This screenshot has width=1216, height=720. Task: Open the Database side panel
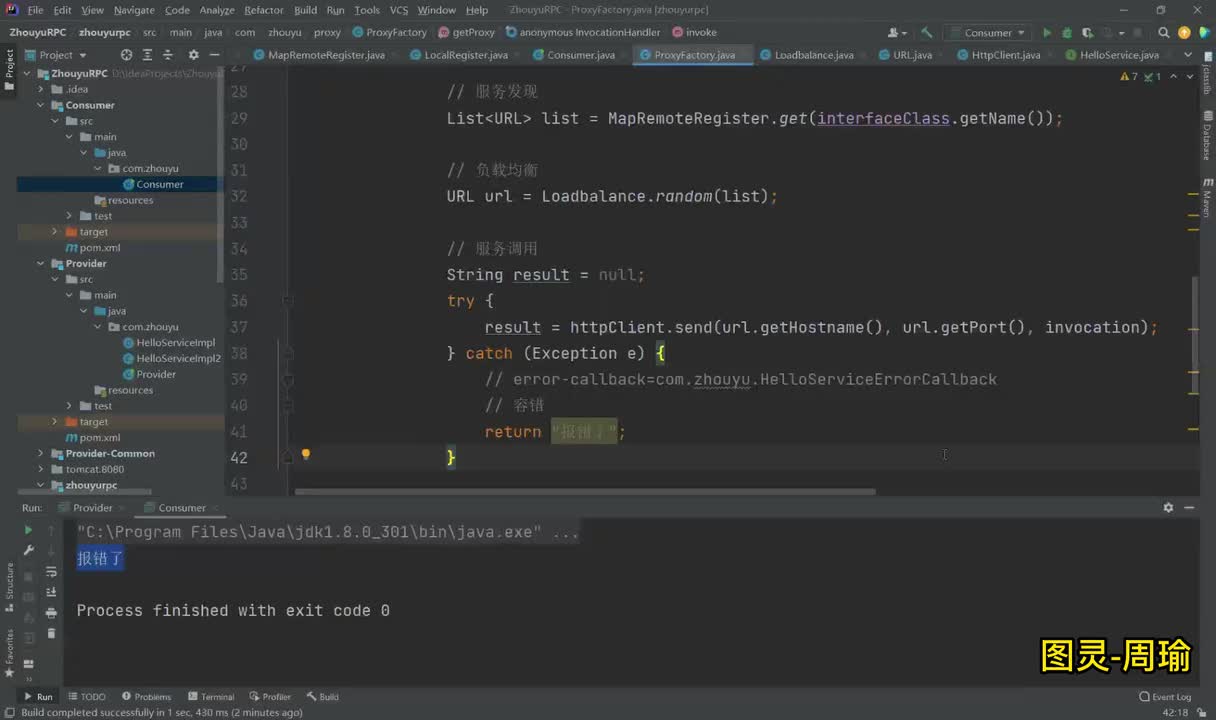pos(1207,137)
